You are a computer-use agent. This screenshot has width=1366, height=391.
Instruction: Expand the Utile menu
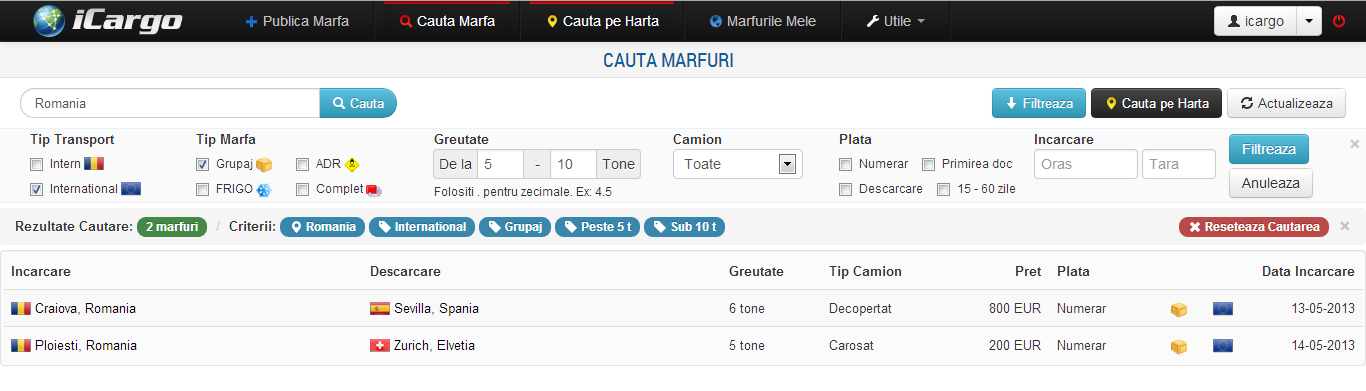(895, 21)
